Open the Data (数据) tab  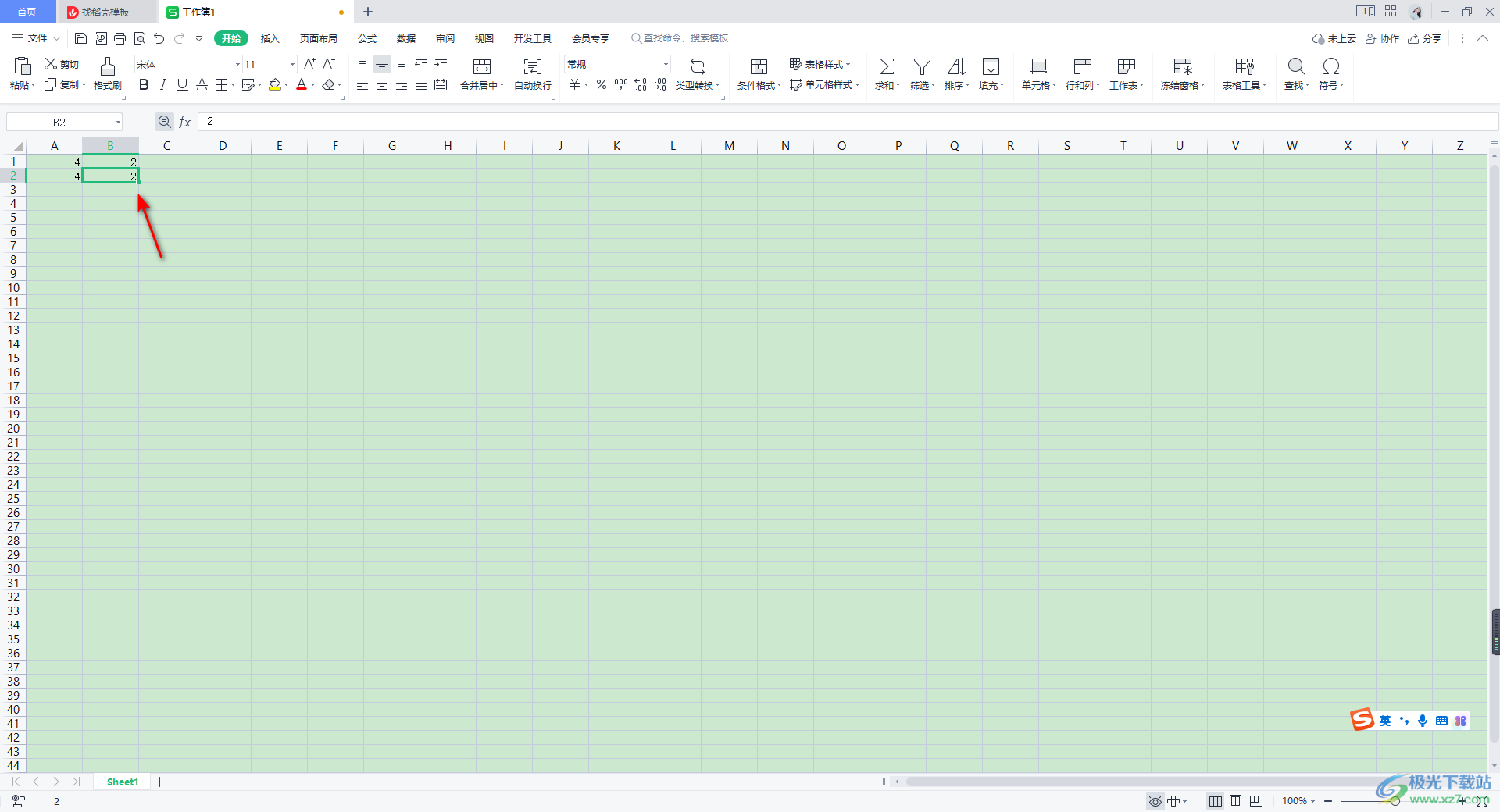tap(405, 38)
